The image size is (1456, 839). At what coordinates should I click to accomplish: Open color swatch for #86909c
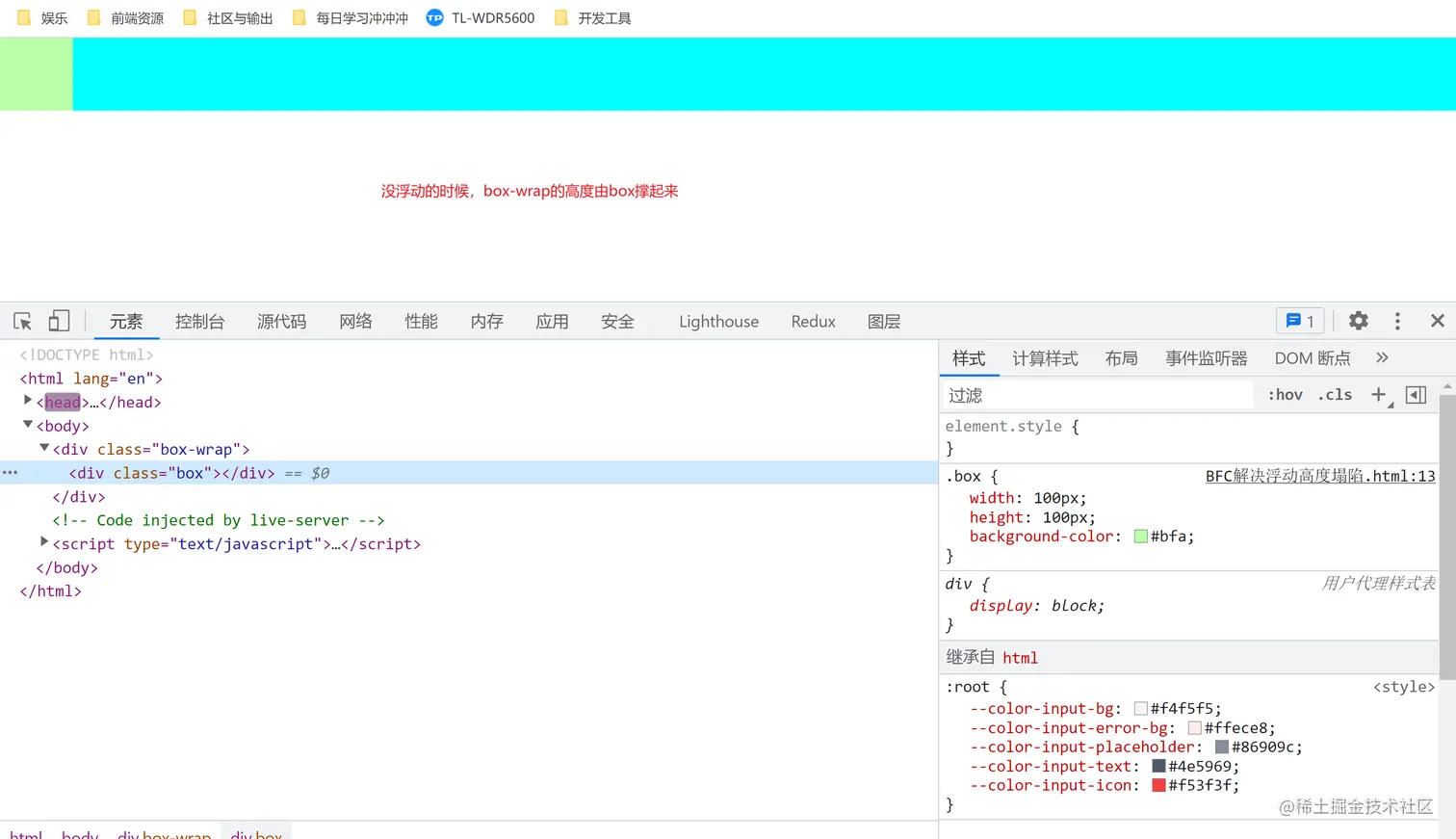[x=1222, y=747]
